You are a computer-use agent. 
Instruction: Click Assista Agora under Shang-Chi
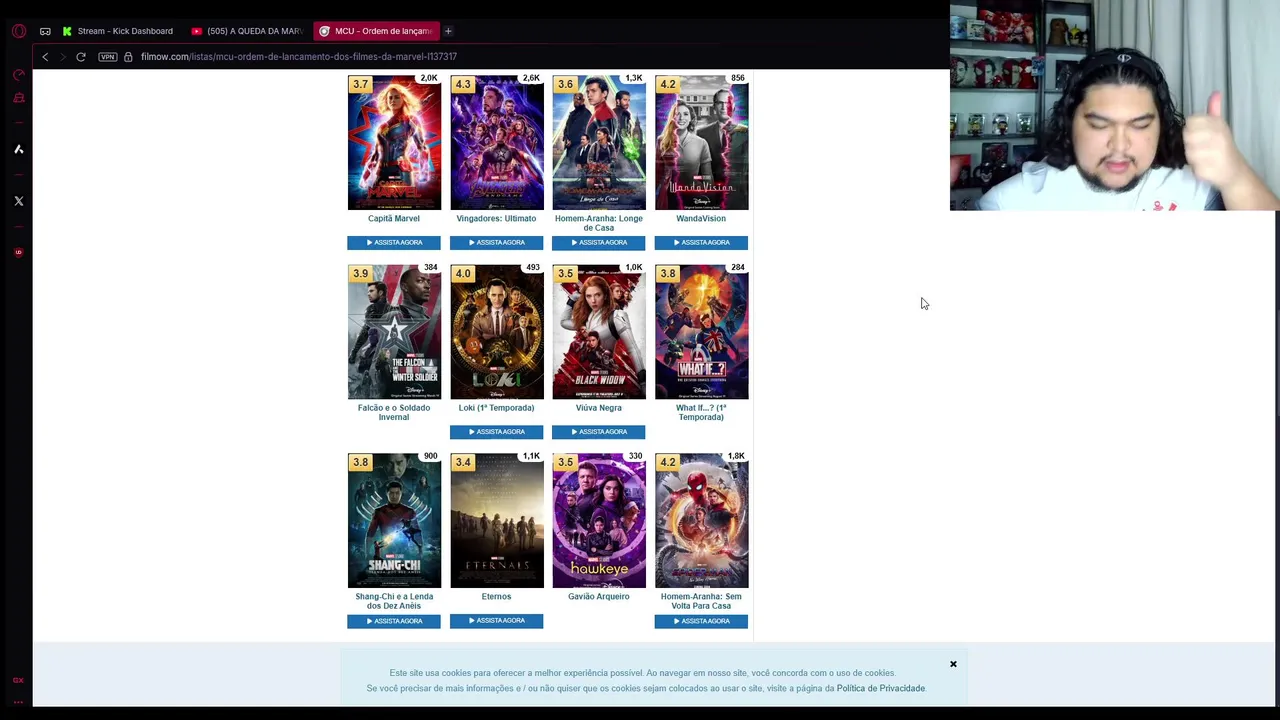[x=394, y=621]
